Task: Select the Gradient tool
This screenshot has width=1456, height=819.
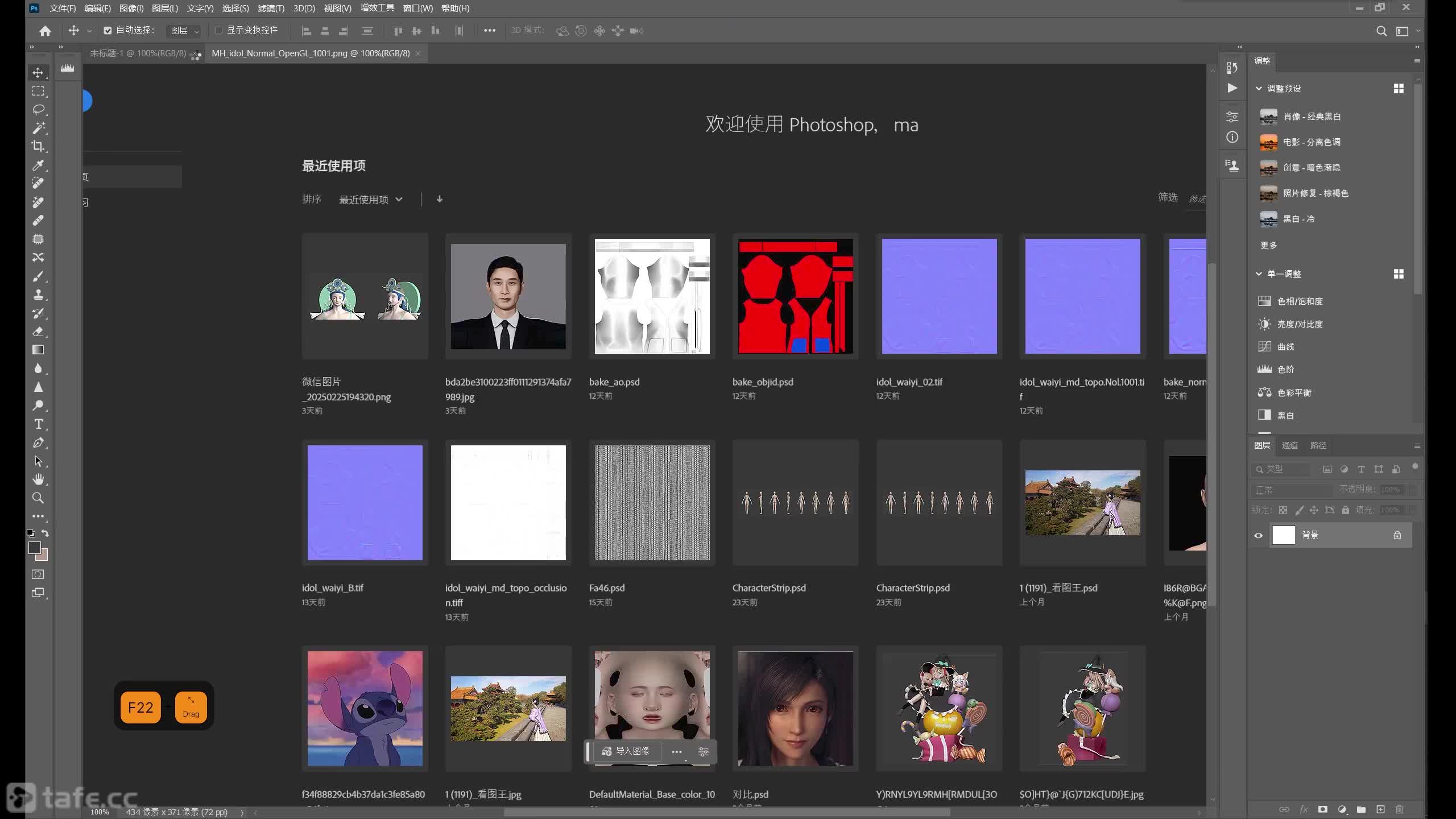Action: [38, 350]
